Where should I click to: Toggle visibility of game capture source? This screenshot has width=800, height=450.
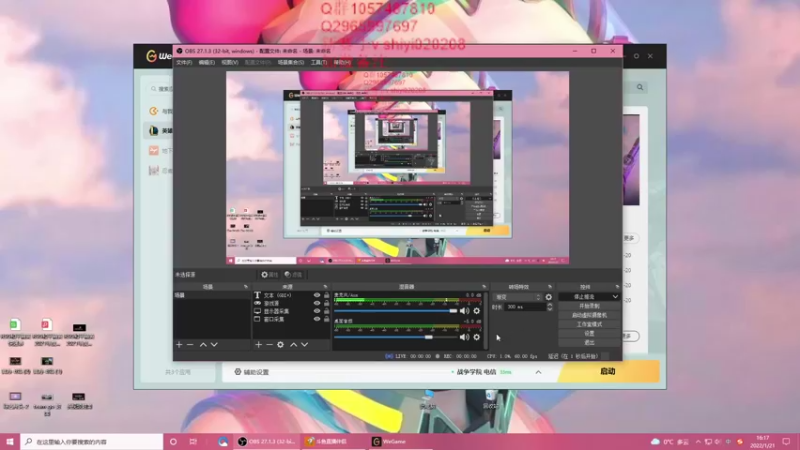(x=317, y=303)
